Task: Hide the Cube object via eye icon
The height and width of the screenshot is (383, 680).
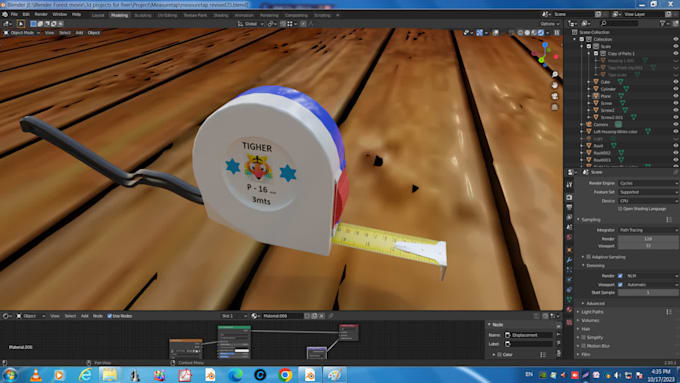Action: (675, 82)
